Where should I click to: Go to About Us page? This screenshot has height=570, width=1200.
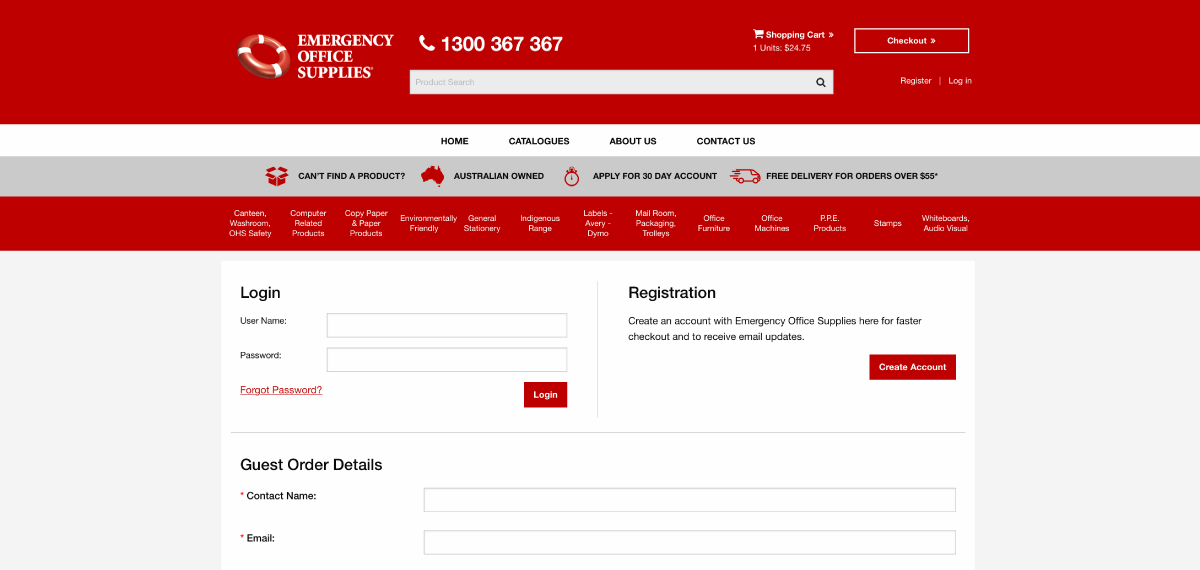[633, 141]
